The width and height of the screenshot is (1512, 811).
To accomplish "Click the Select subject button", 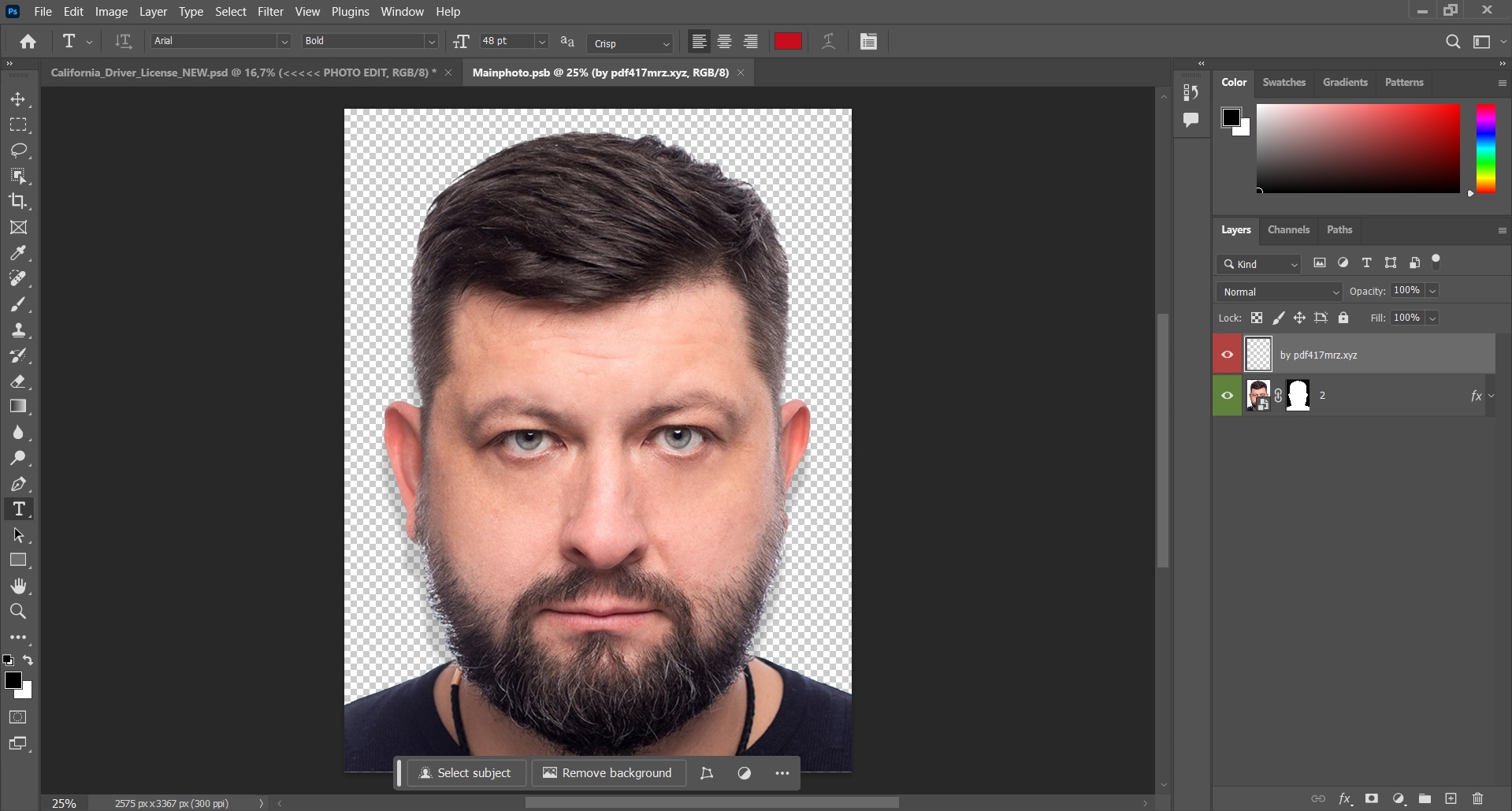I will [466, 772].
